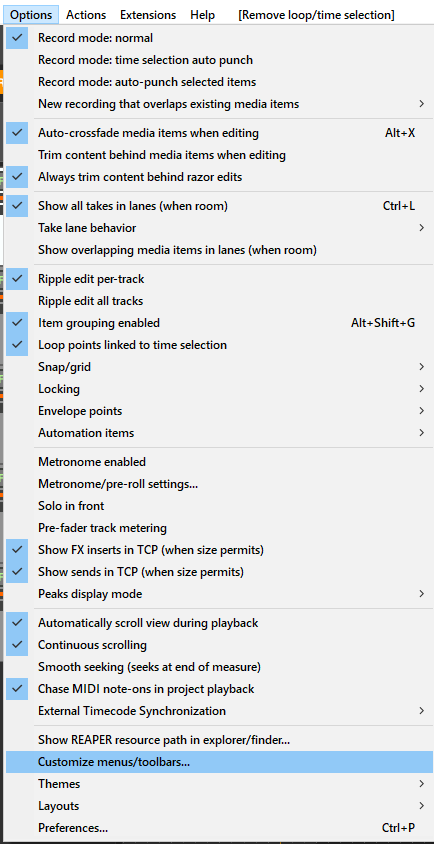
Task: Toggle Continuous scrolling
Action: (219, 645)
